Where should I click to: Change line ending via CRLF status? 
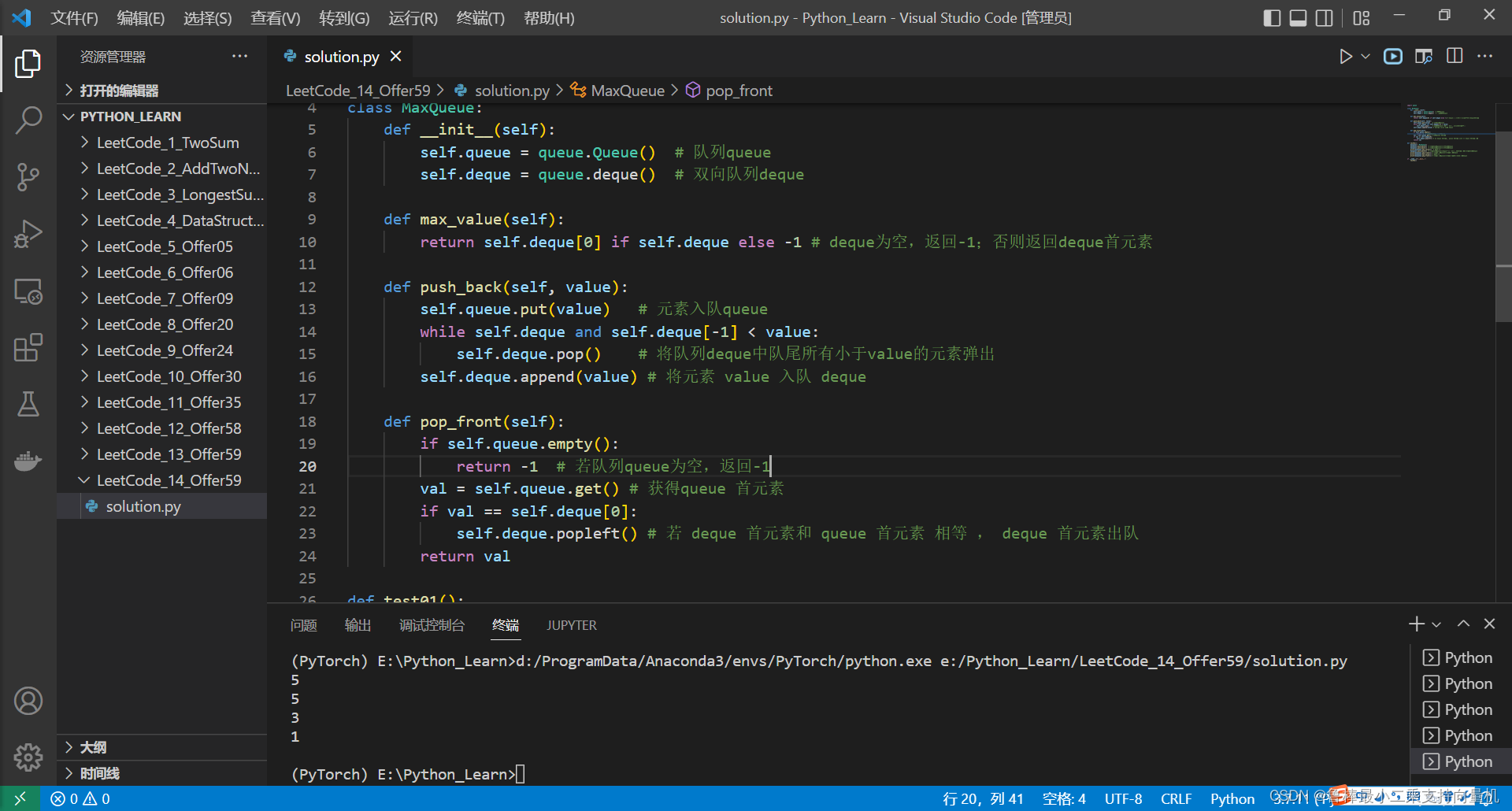coord(1176,798)
